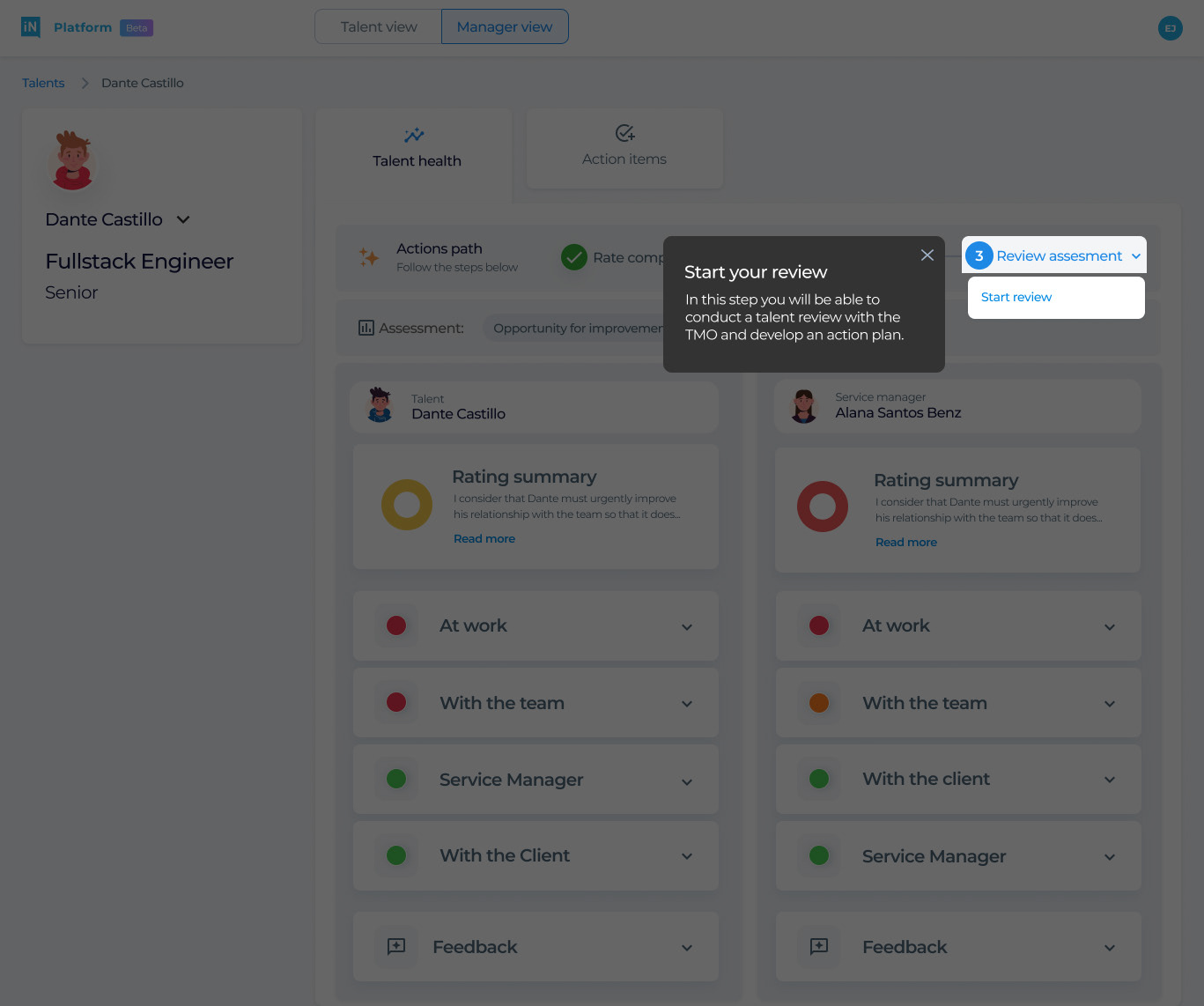
Task: Click the Actions path sparkle icon
Action: [x=368, y=256]
